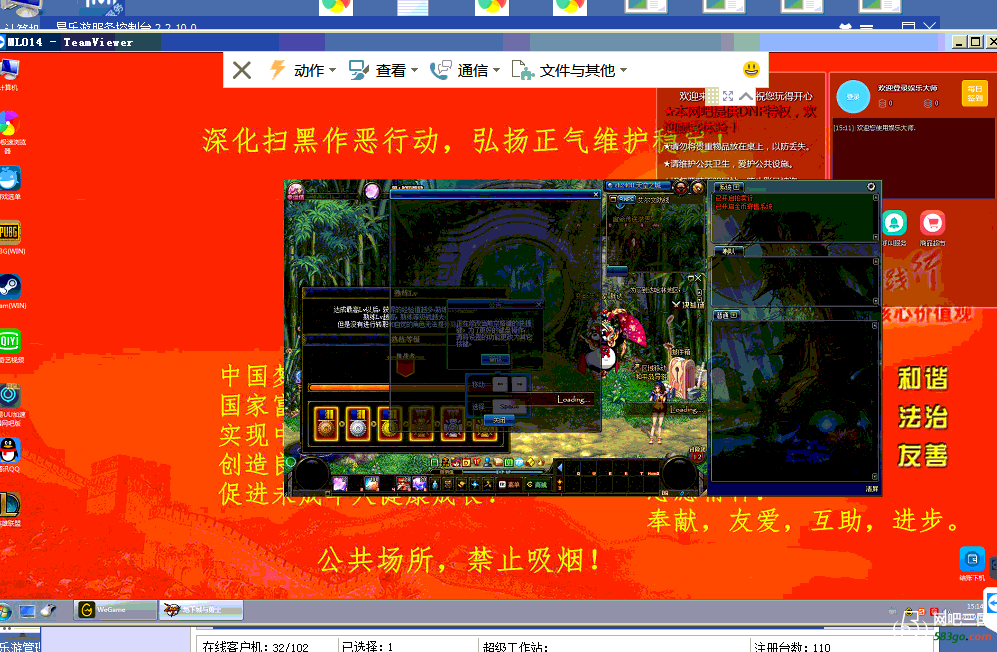The width and height of the screenshot is (997, 652).
Task: Close the TeamViewer session with the X icon
Action: coord(242,70)
